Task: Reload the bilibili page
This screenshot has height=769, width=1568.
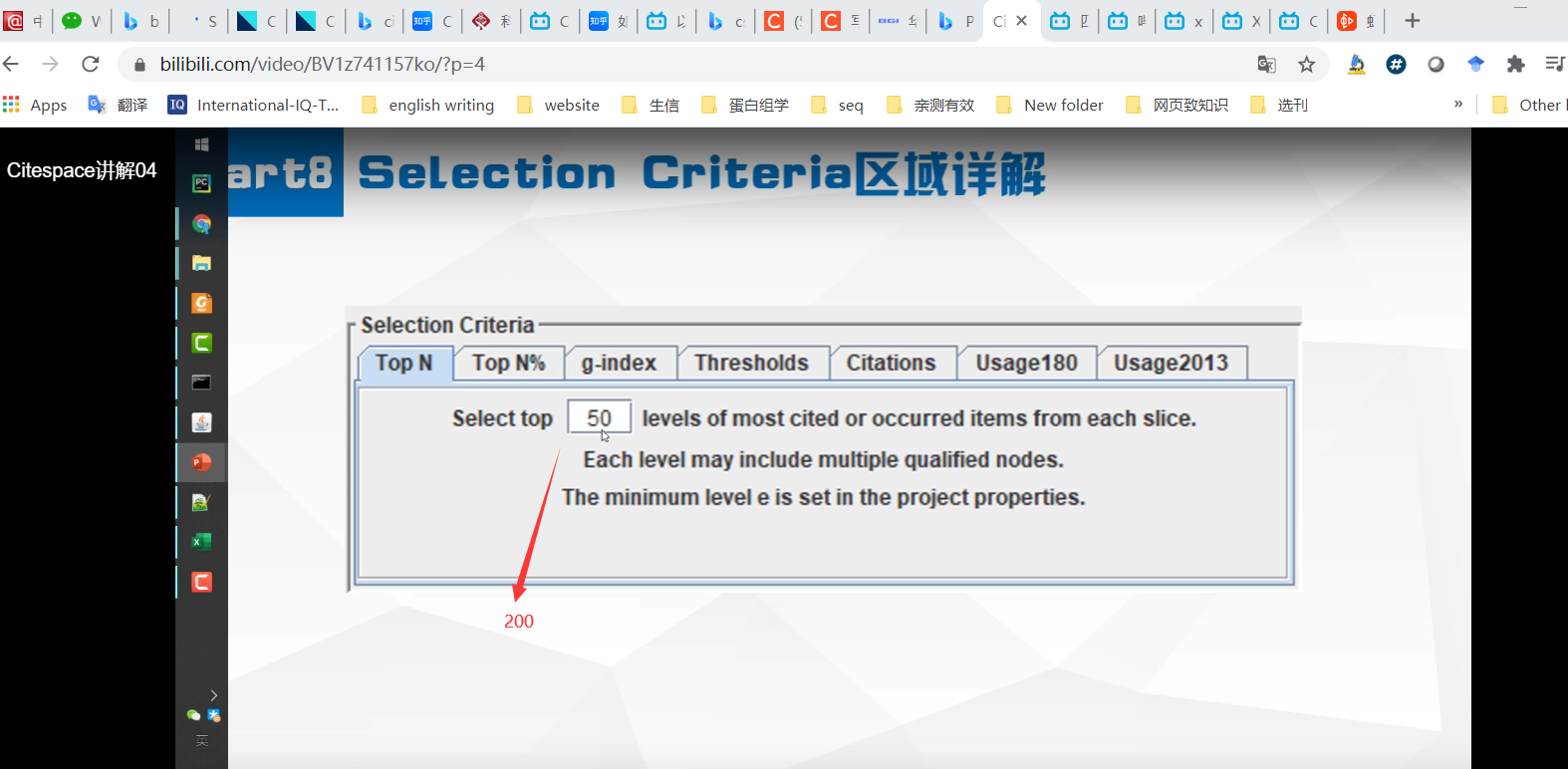Action: 91,64
